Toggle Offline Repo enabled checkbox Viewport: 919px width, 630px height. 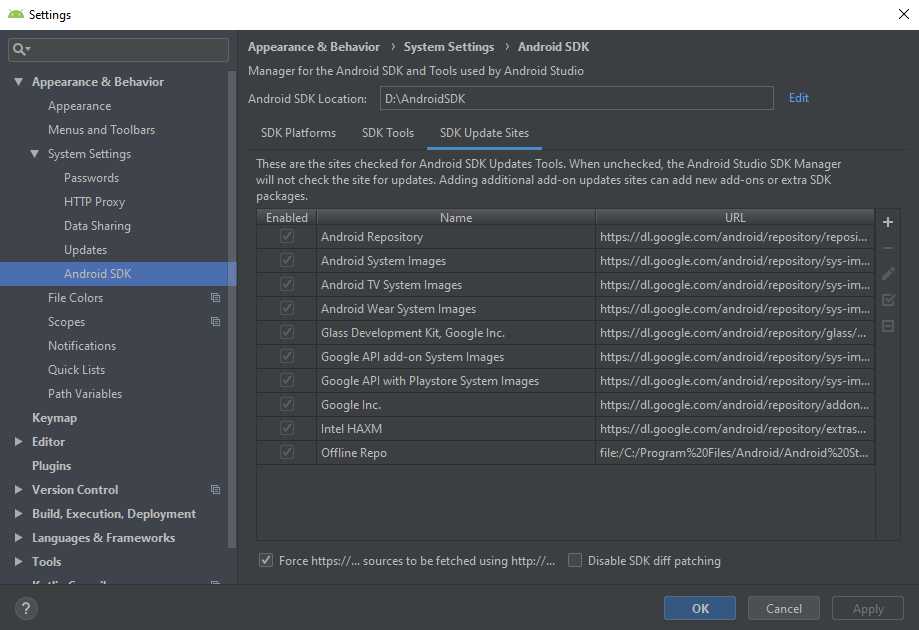tap(287, 452)
